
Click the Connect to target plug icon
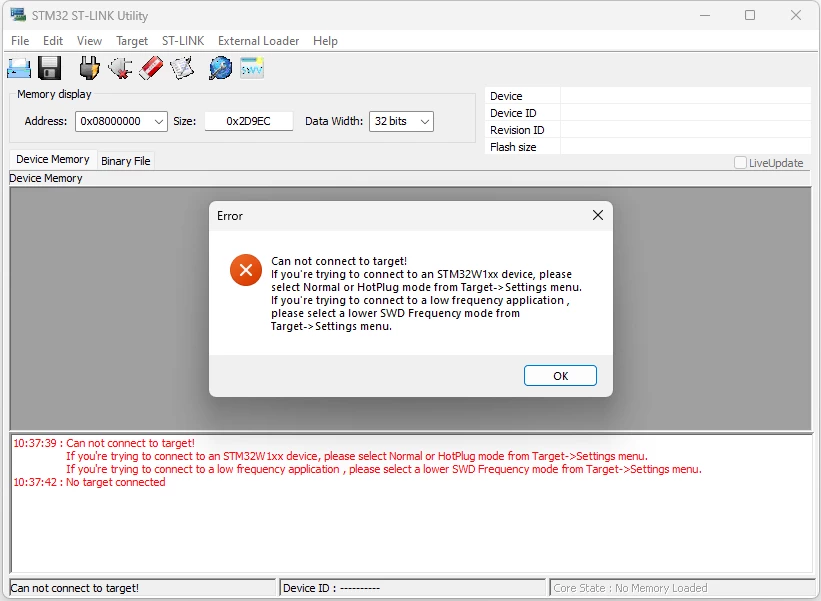click(x=90, y=68)
